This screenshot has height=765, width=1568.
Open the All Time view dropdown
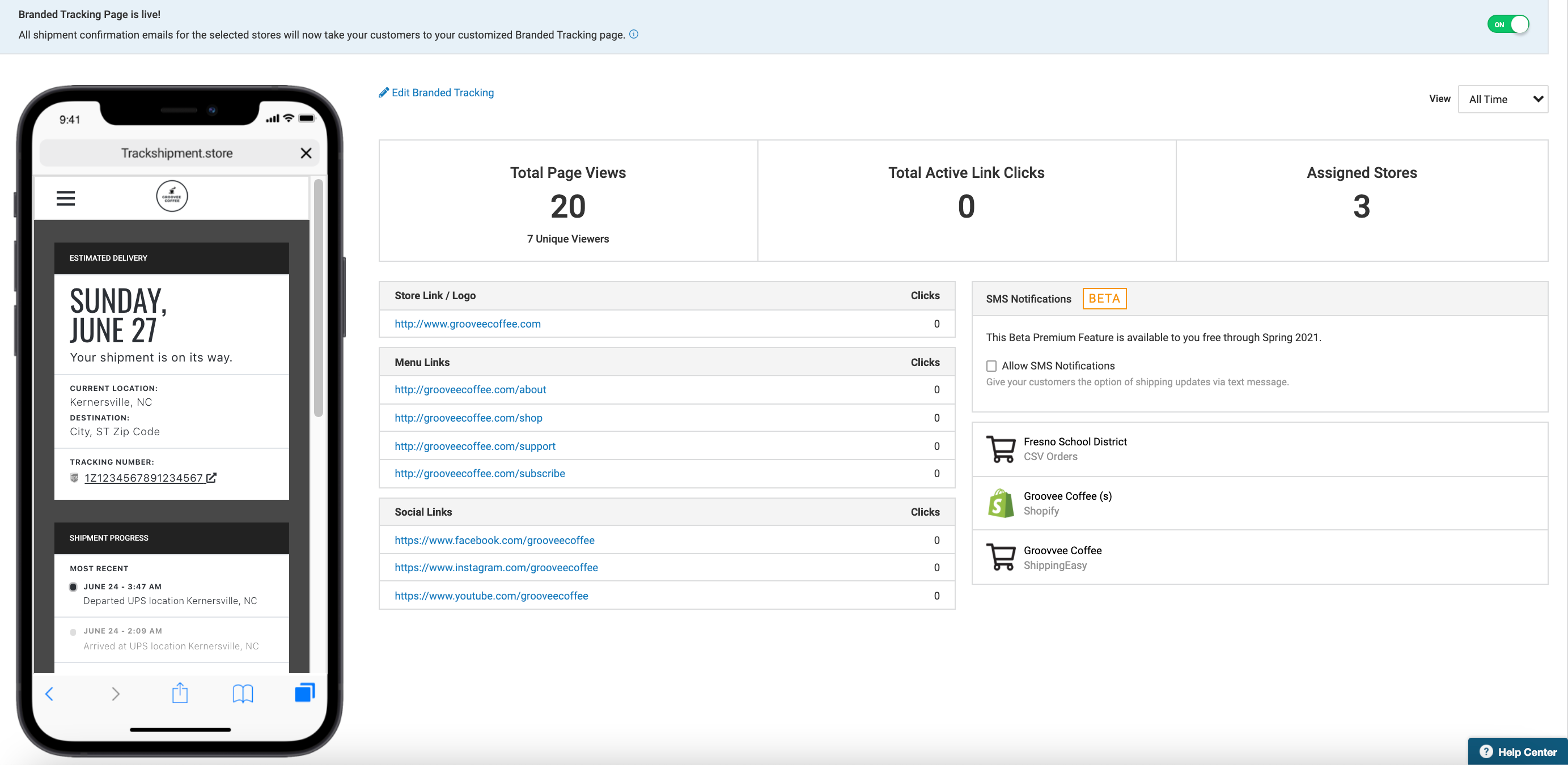tap(1503, 99)
